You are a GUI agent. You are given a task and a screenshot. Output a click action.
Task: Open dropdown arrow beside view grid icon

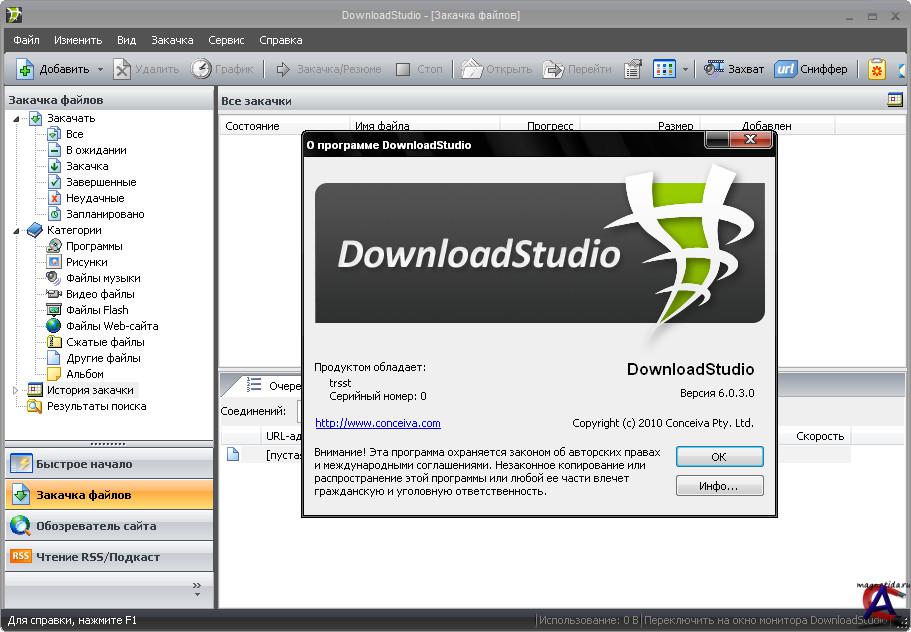pyautogui.click(x=685, y=70)
